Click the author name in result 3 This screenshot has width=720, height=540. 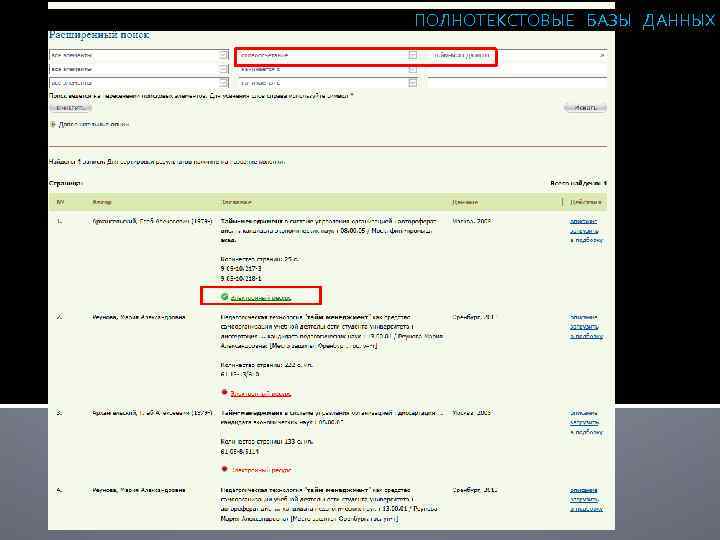pos(152,413)
